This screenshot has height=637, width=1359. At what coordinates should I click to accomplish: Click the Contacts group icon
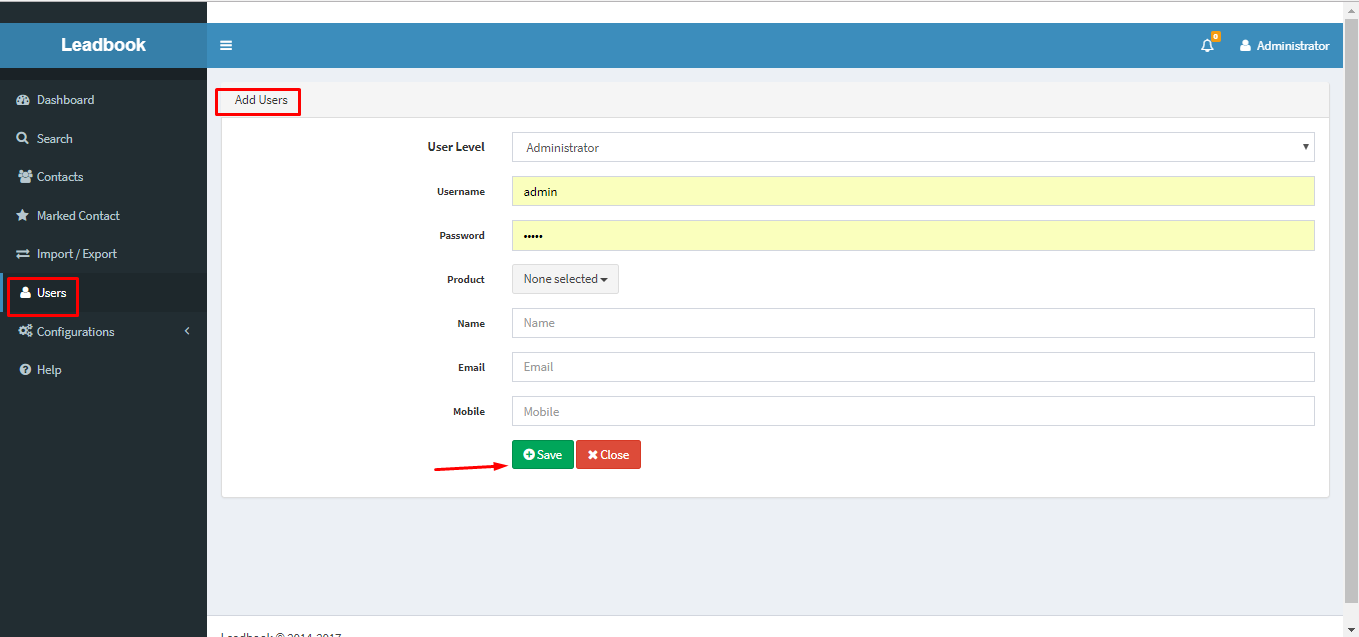(x=24, y=176)
